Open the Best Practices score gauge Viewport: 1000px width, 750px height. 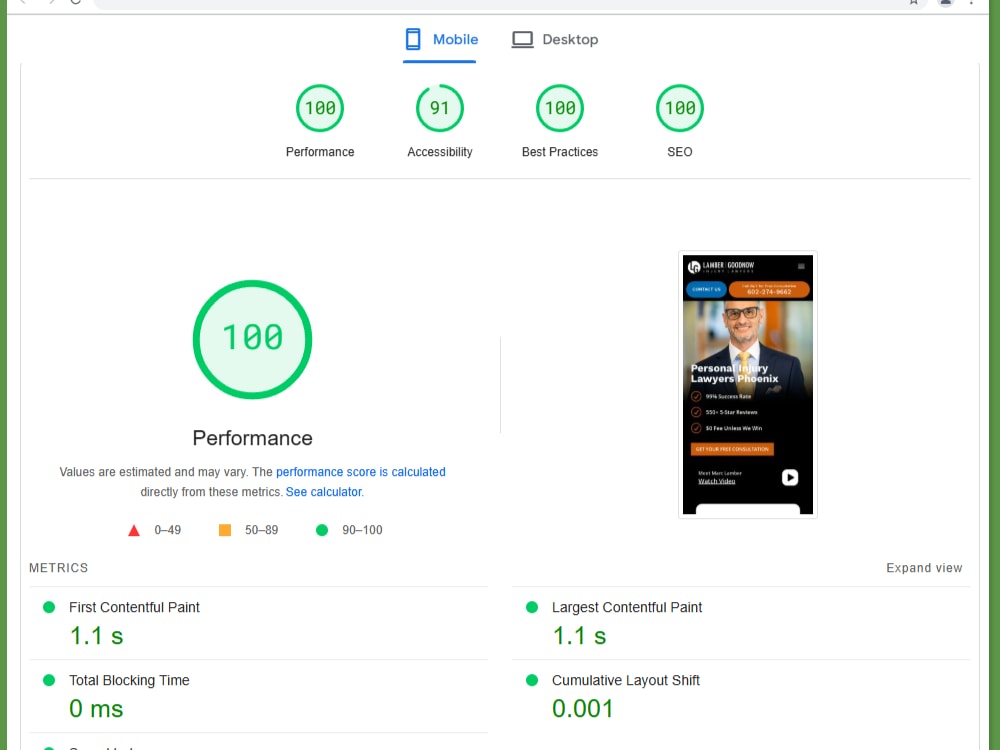click(560, 108)
